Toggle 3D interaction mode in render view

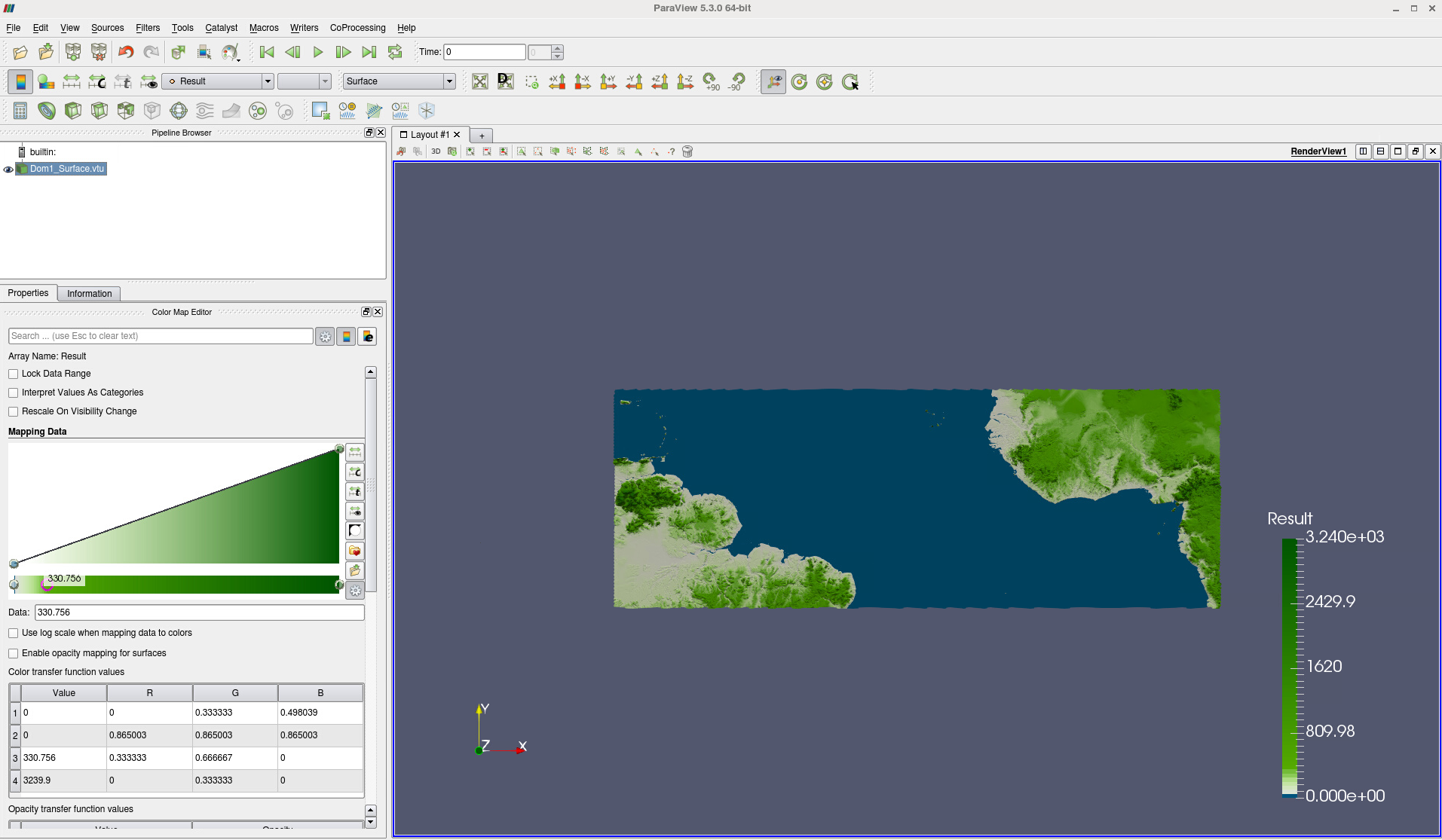[436, 151]
